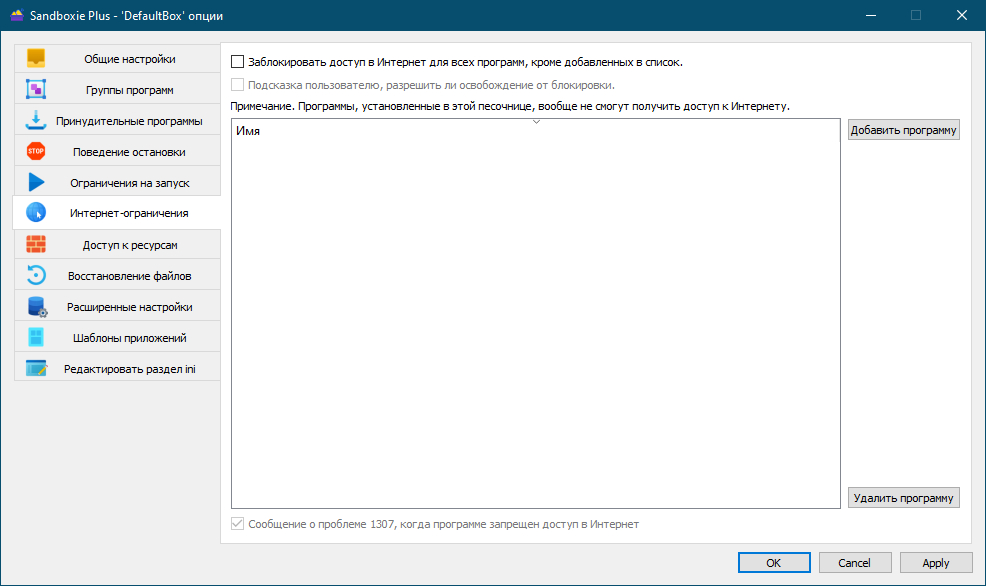This screenshot has width=986, height=586.
Task: Enable the Заблокировать доступ в Интернет checkbox
Action: (x=237, y=62)
